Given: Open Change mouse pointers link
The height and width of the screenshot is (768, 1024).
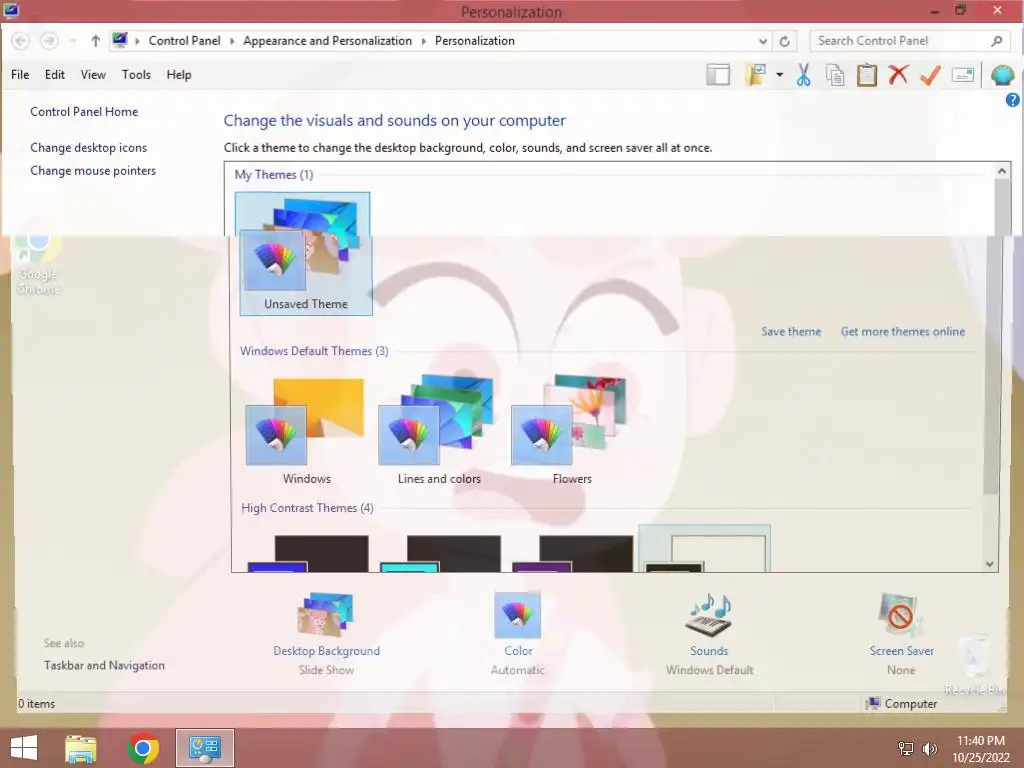Looking at the screenshot, I should (93, 170).
